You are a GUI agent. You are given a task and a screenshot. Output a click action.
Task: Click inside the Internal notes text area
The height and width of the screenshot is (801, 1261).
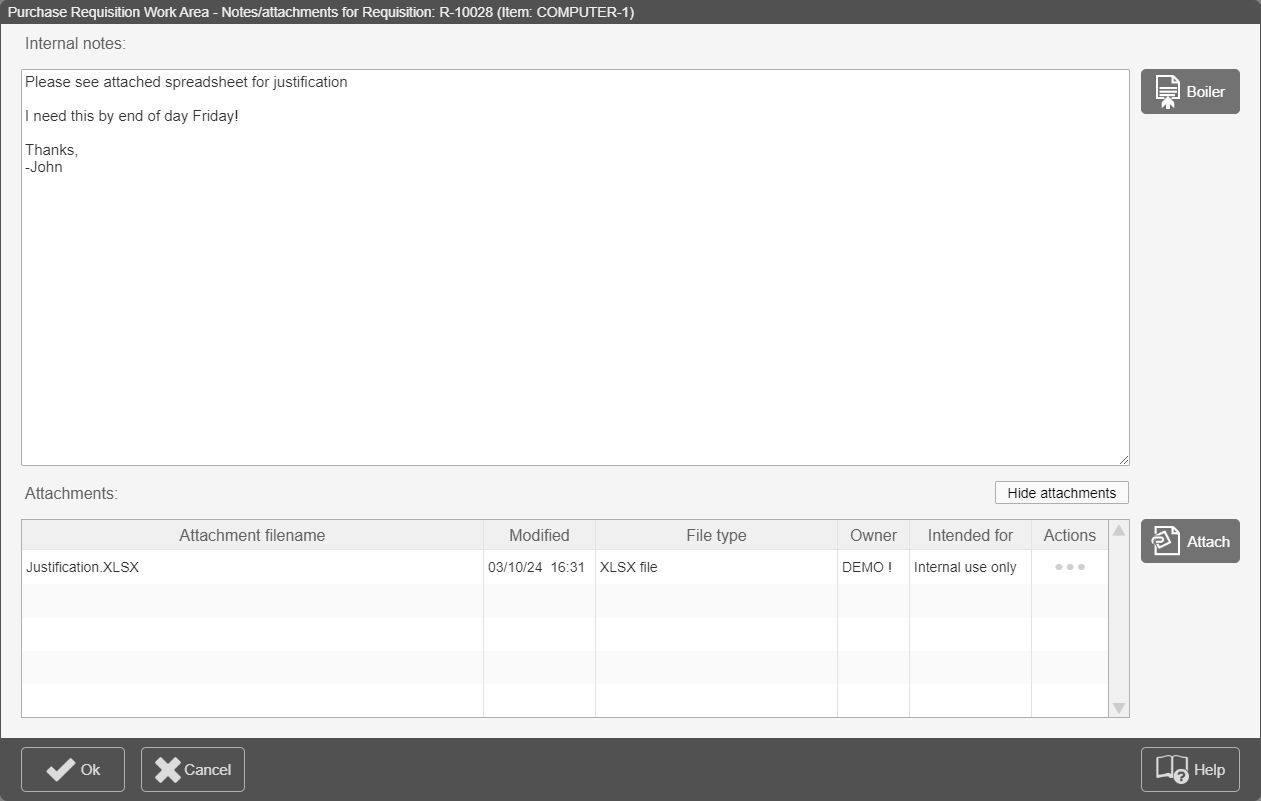pyautogui.click(x=575, y=300)
